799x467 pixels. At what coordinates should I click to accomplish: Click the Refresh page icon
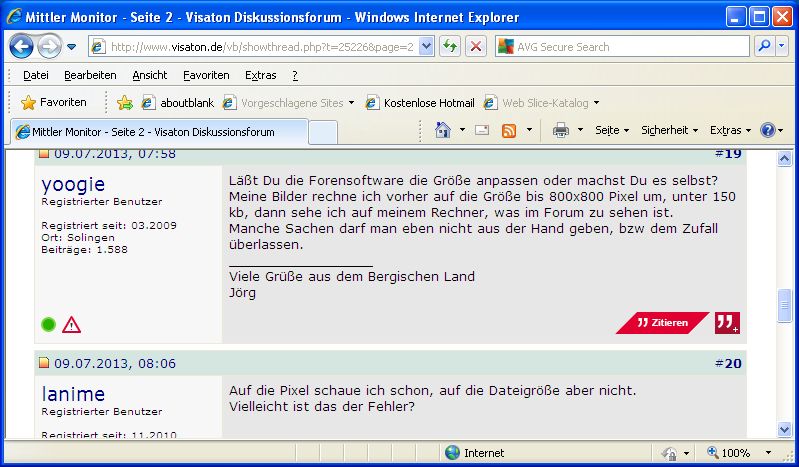[x=450, y=47]
